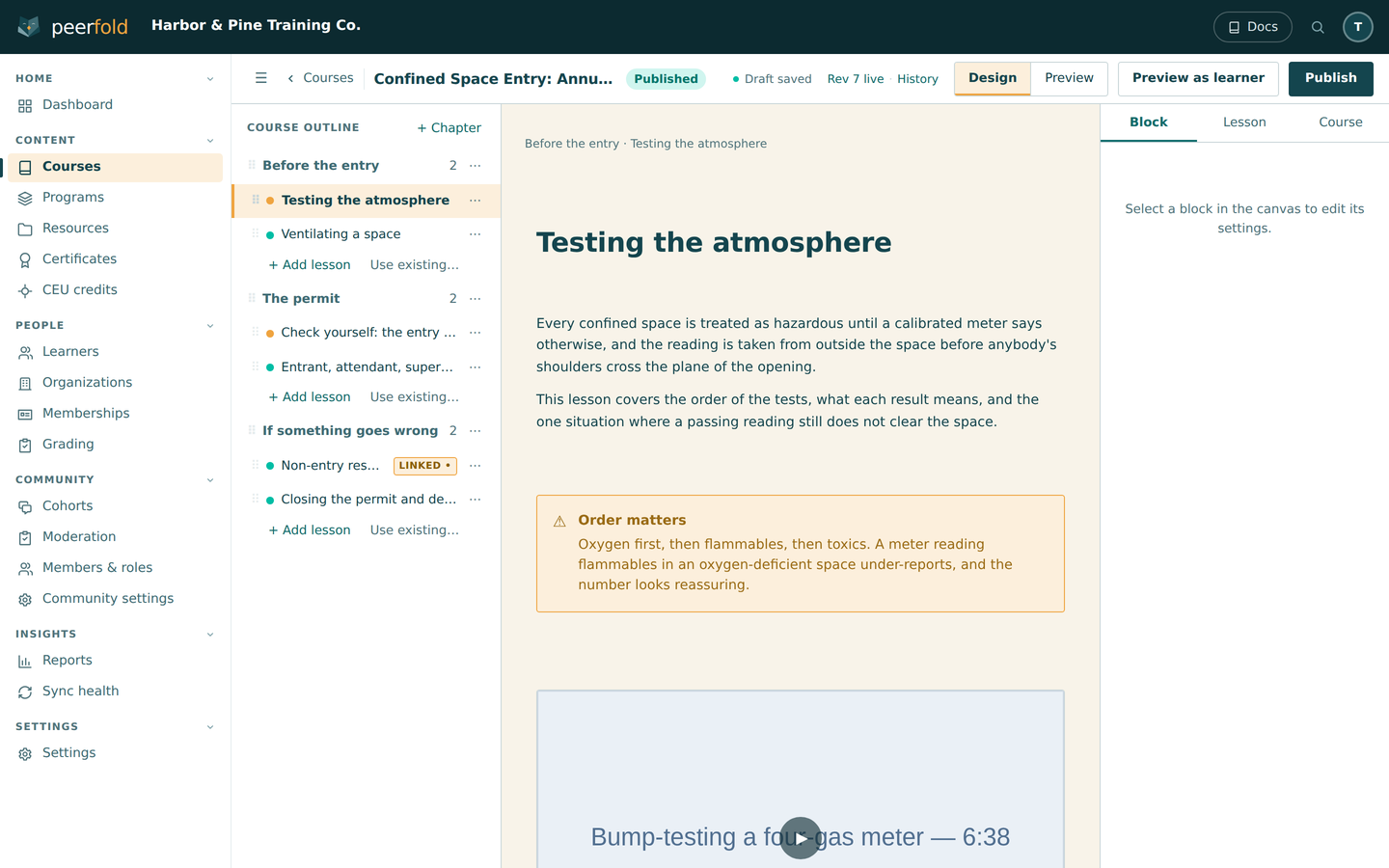
Task: Add lesson under If something goes wrong
Action: 310,530
